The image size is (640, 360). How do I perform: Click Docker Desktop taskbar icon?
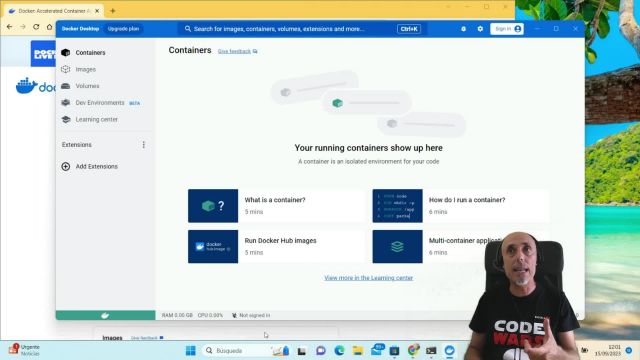pos(449,351)
